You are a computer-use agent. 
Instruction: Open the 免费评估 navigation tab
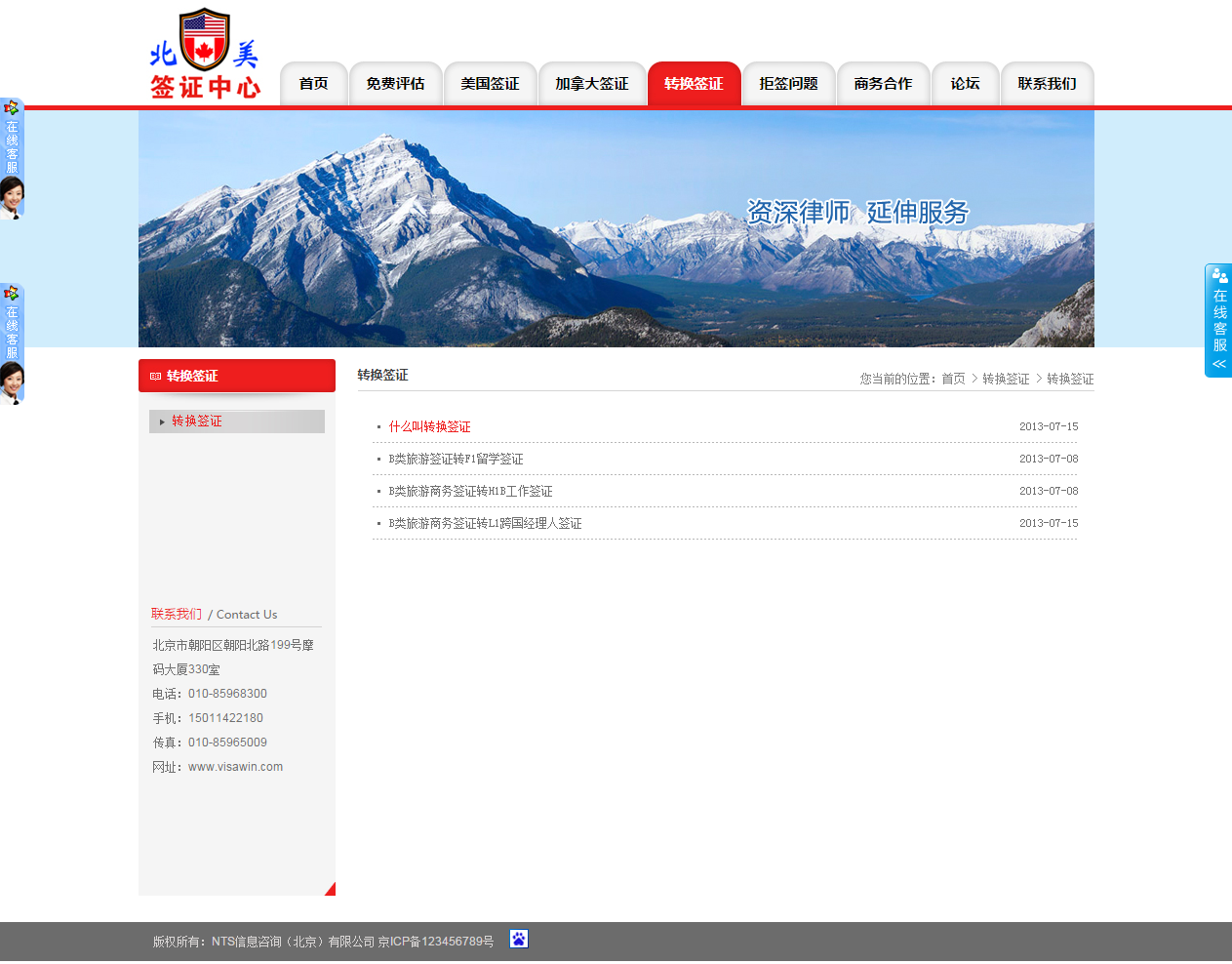395,84
